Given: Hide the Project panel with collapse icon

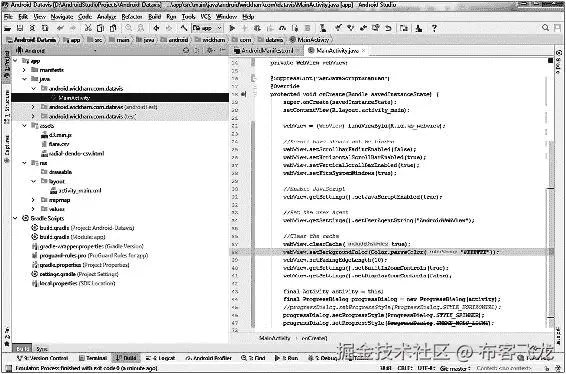Looking at the screenshot, I should [222, 51].
